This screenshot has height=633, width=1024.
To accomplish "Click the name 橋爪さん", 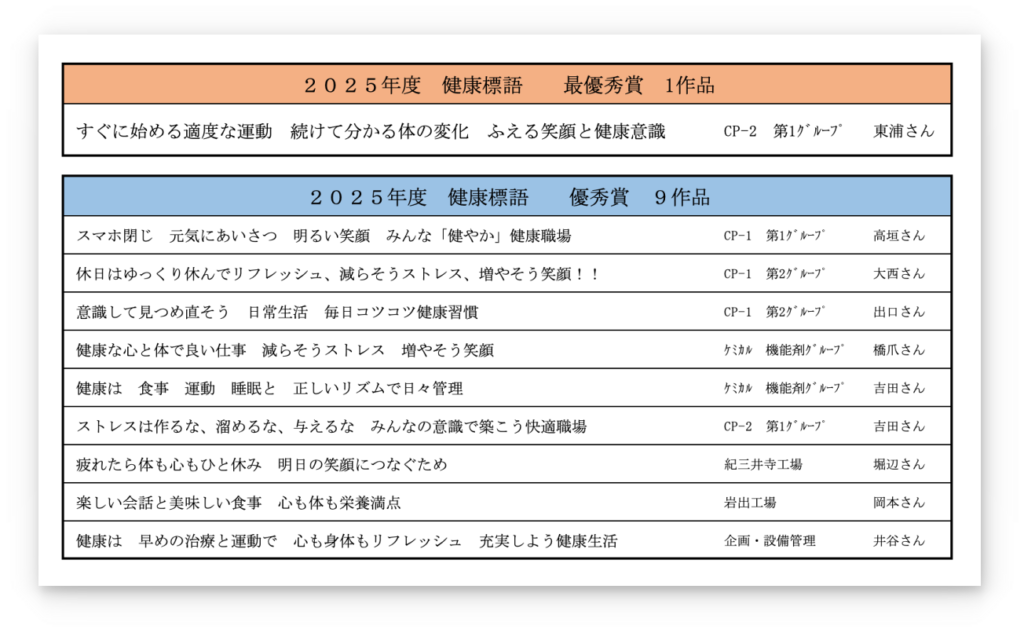I will pos(898,350).
